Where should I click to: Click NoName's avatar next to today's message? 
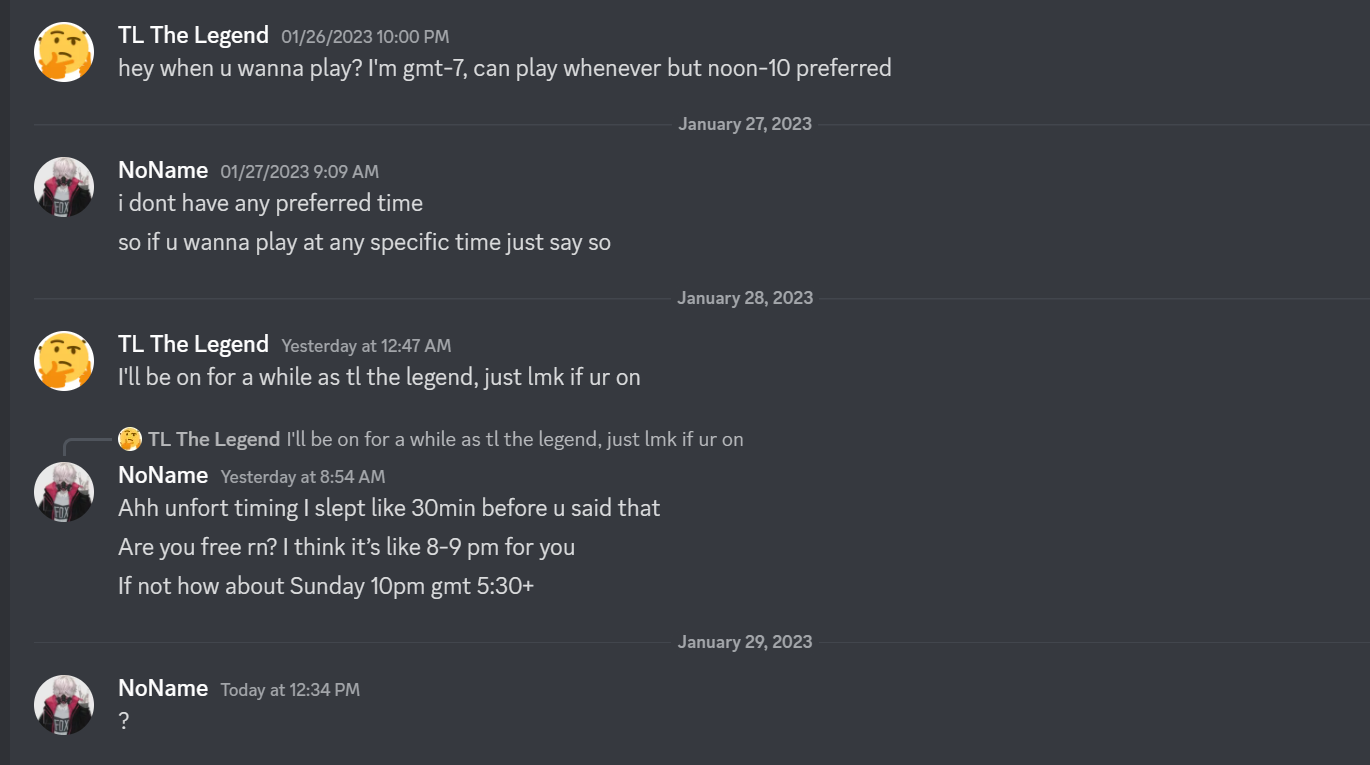click(64, 704)
